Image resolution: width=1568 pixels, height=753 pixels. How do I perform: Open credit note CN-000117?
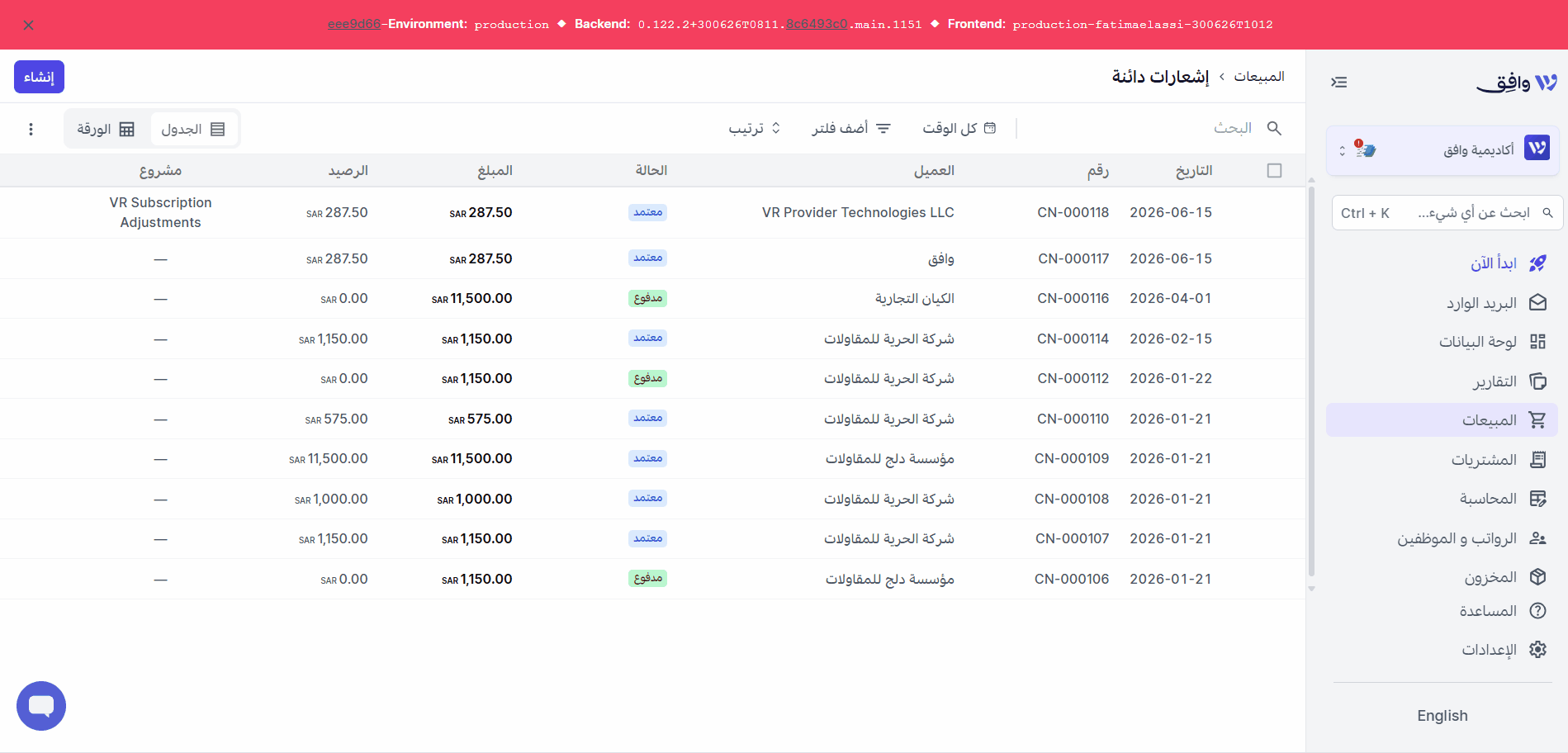pyautogui.click(x=1073, y=258)
